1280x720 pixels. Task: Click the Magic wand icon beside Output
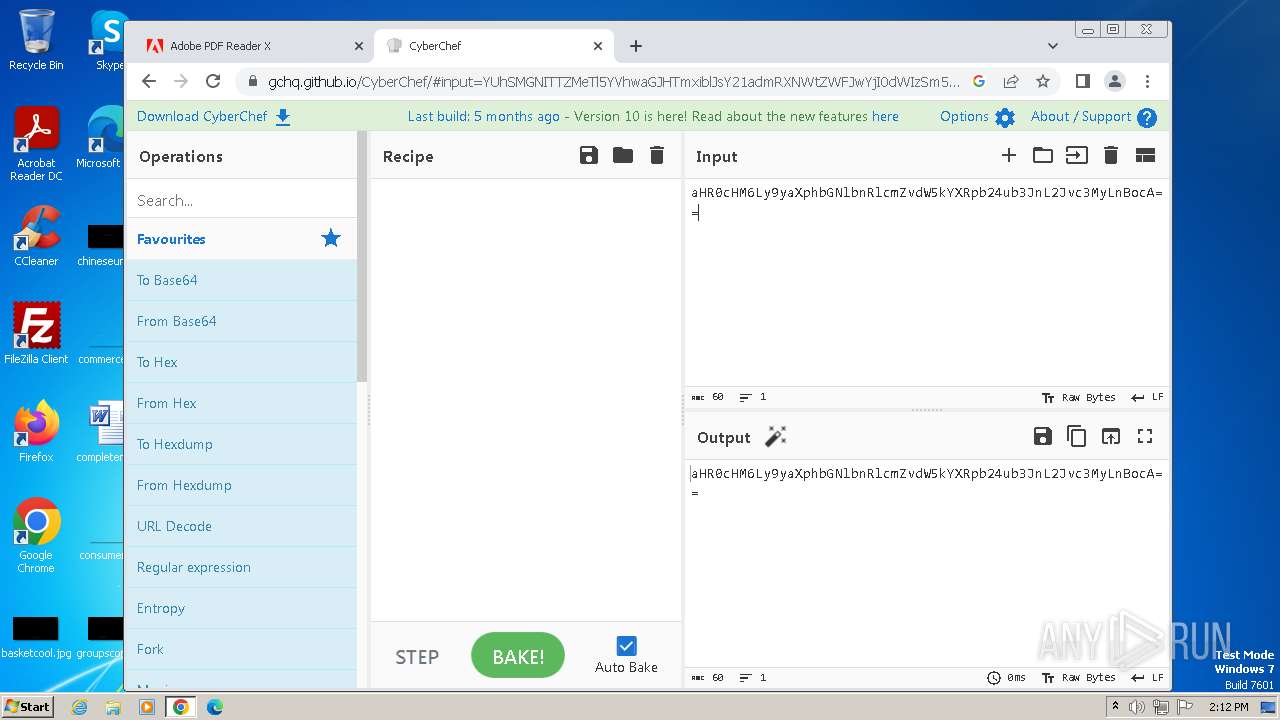[776, 436]
